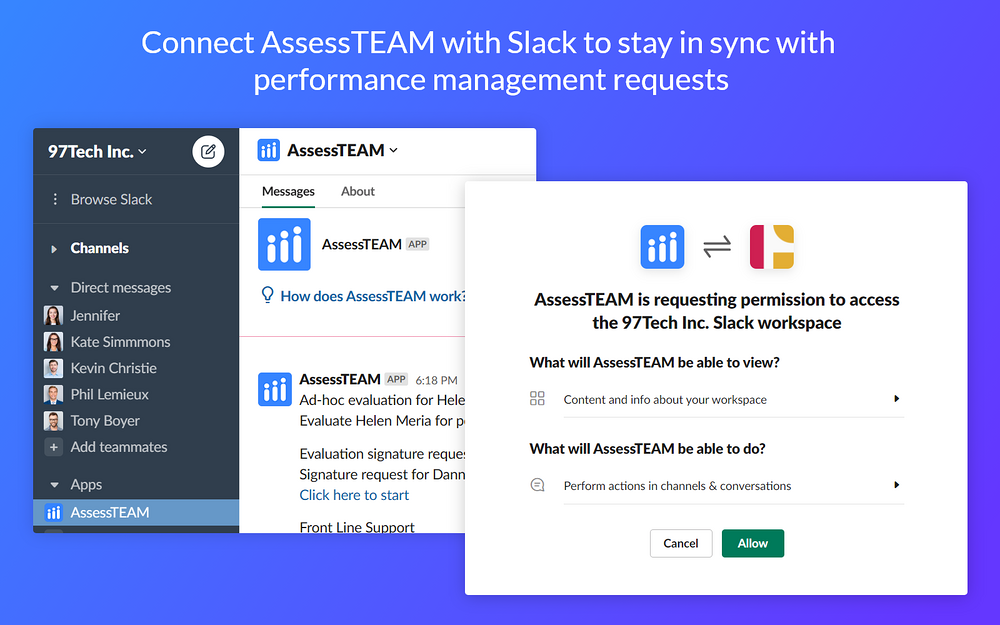This screenshot has width=1000, height=625.
Task: Expand the Content and info arrow
Action: point(896,399)
